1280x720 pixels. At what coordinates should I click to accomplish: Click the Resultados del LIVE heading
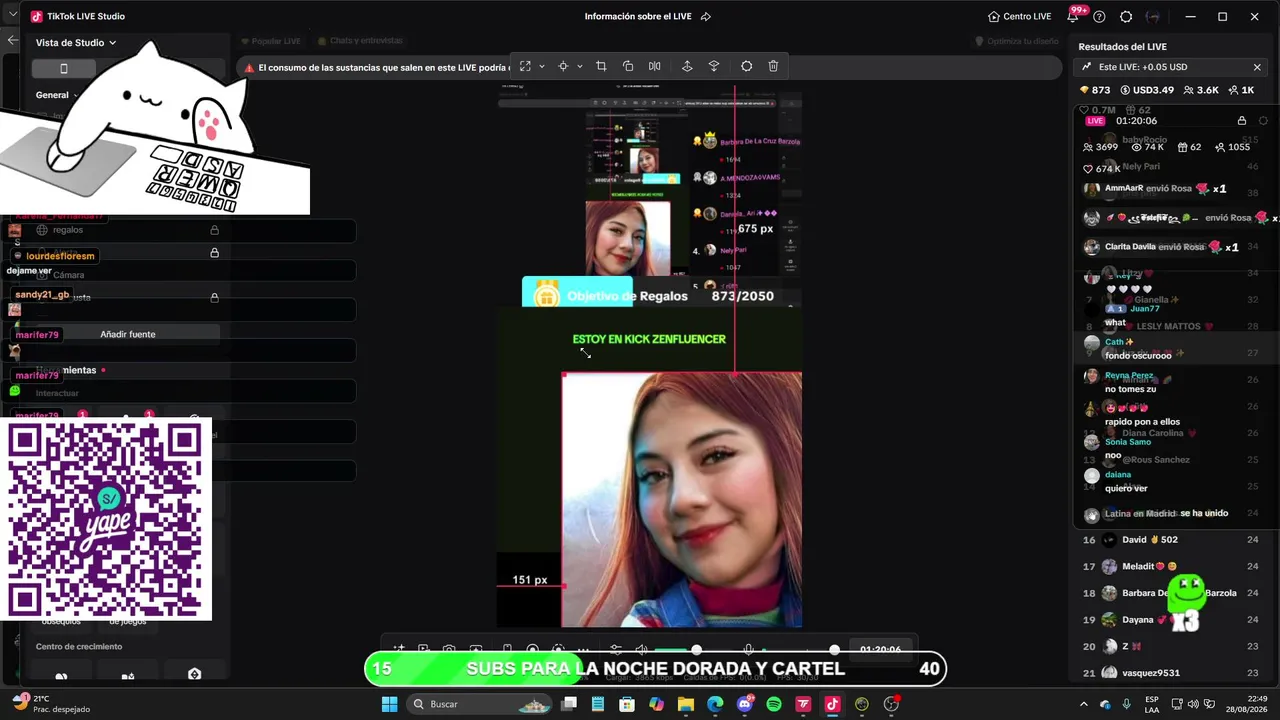pos(1122,47)
